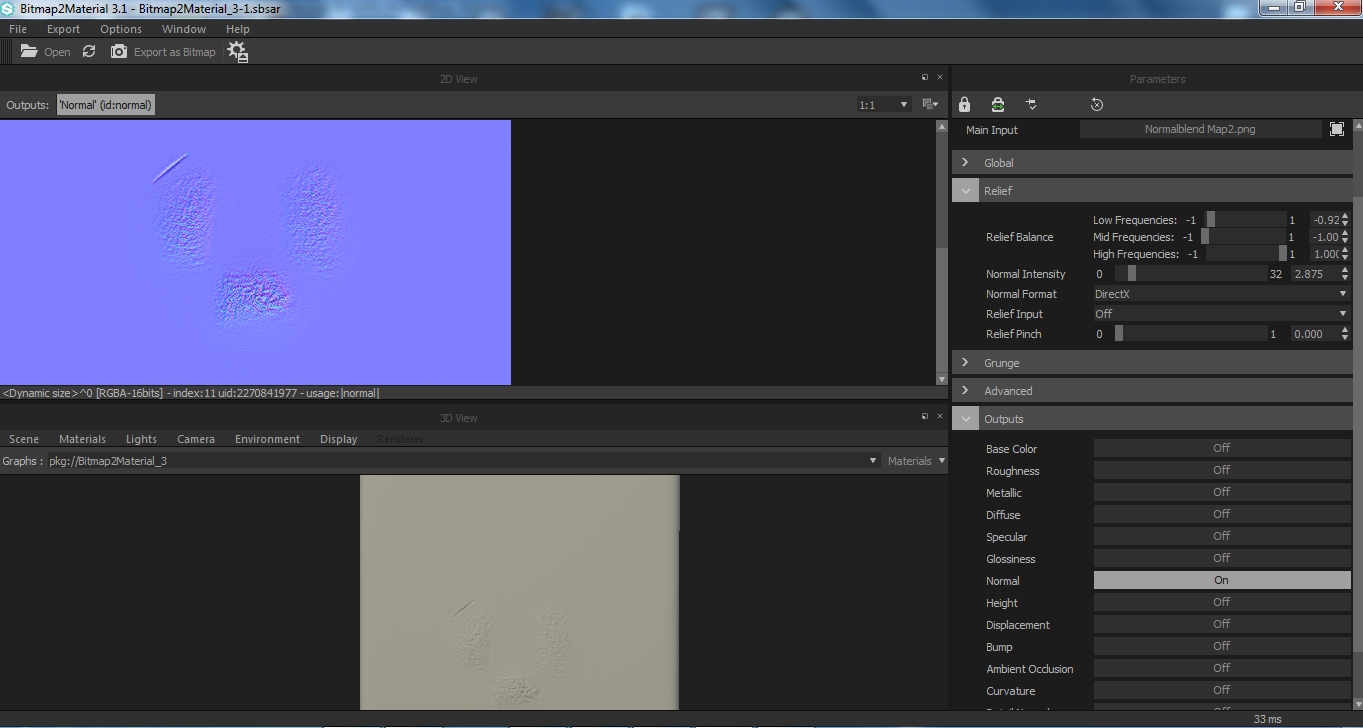Toggle Base Color output

coord(1221,448)
